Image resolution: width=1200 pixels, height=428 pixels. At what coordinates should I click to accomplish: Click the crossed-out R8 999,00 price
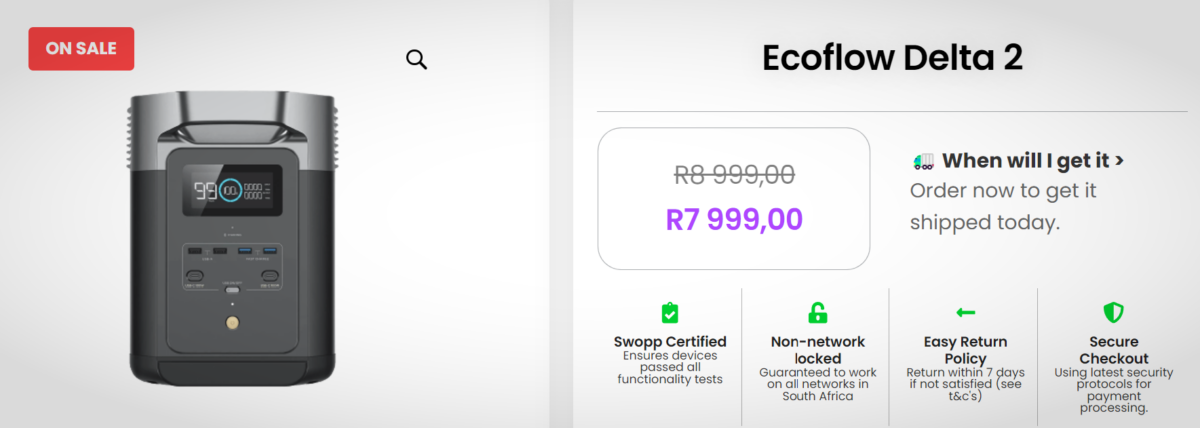734,175
